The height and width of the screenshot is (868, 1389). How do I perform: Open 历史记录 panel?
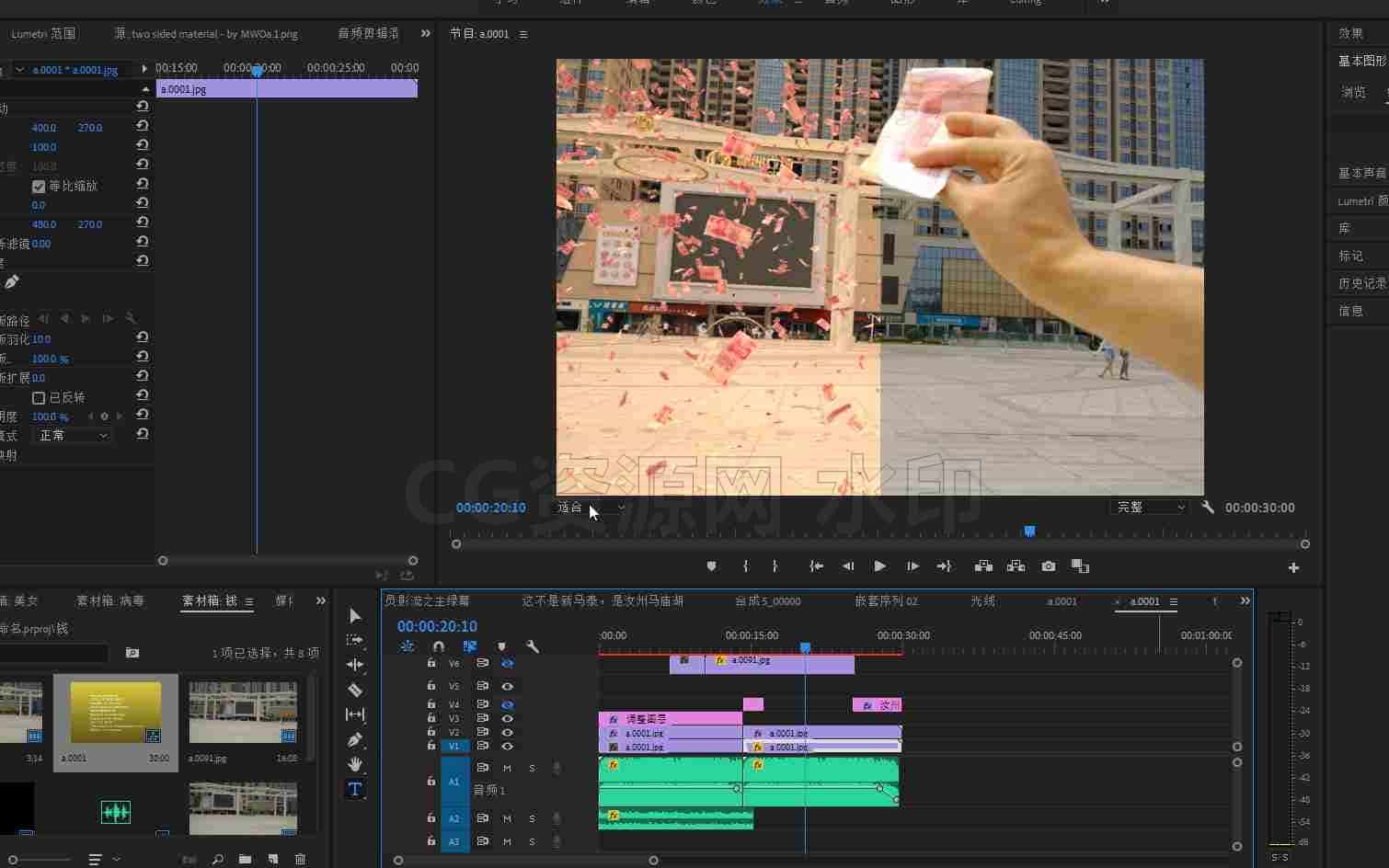tap(1362, 283)
